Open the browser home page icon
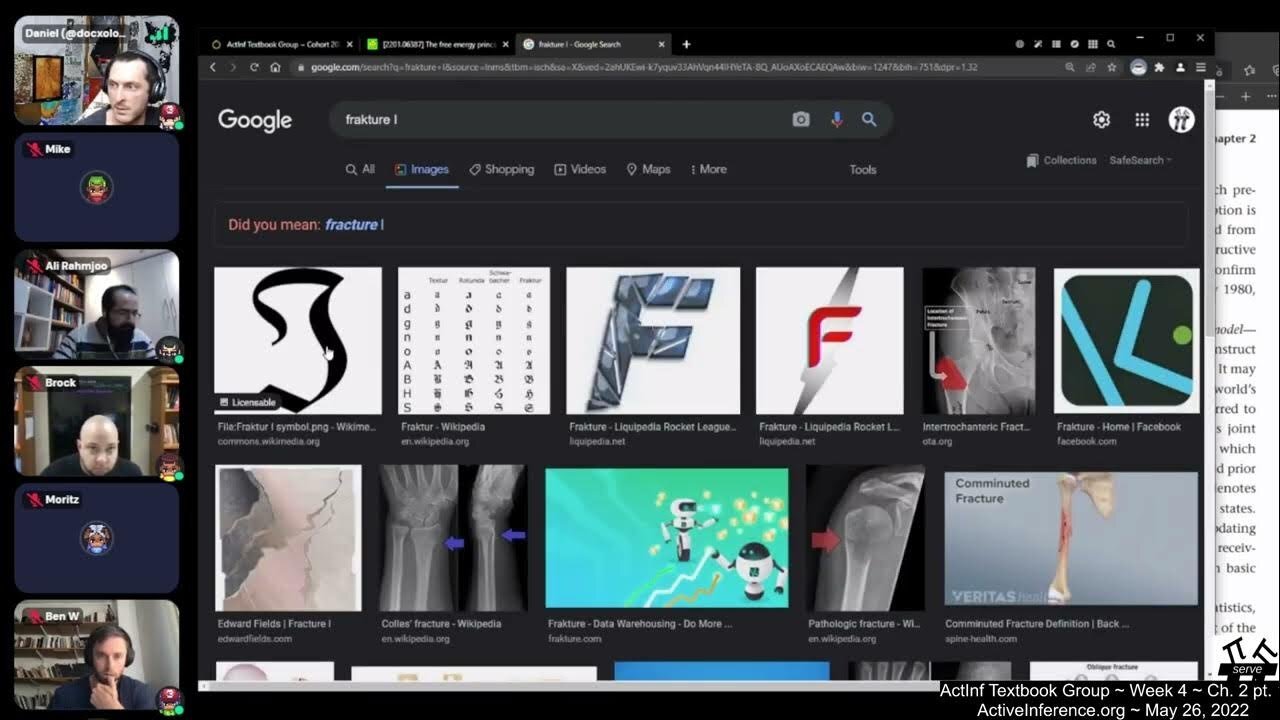 [x=275, y=67]
